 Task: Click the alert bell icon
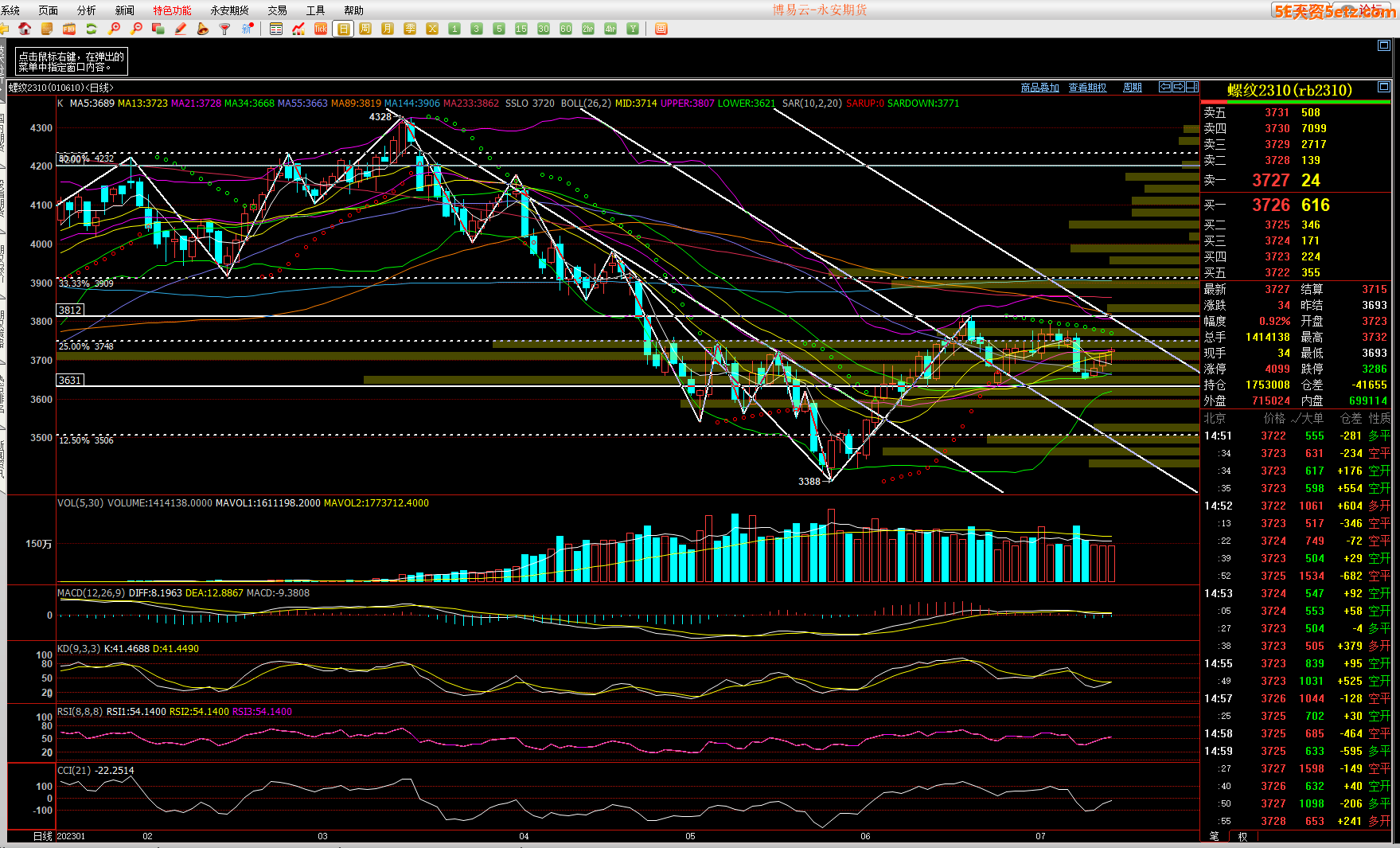(x=203, y=29)
